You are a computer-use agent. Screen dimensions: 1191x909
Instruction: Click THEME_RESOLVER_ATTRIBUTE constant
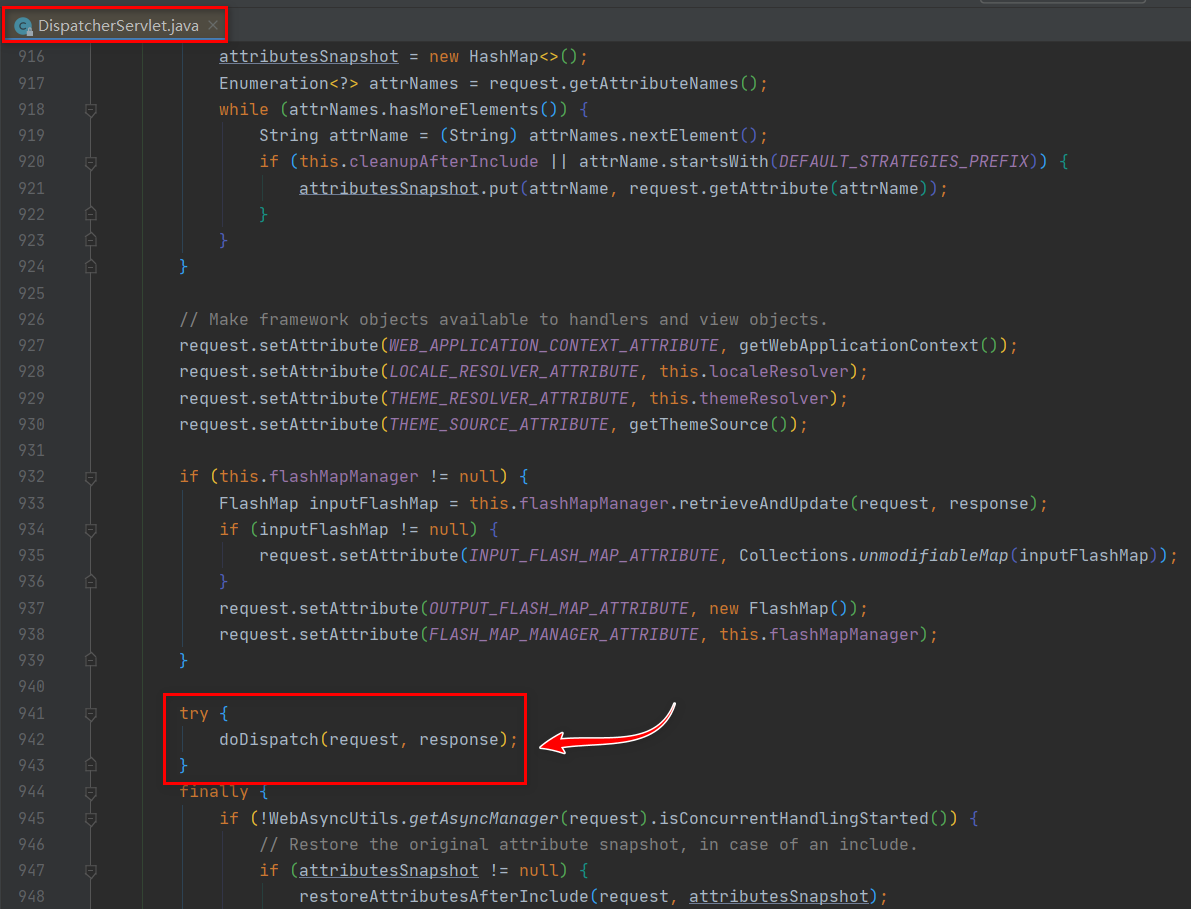pyautogui.click(x=508, y=398)
